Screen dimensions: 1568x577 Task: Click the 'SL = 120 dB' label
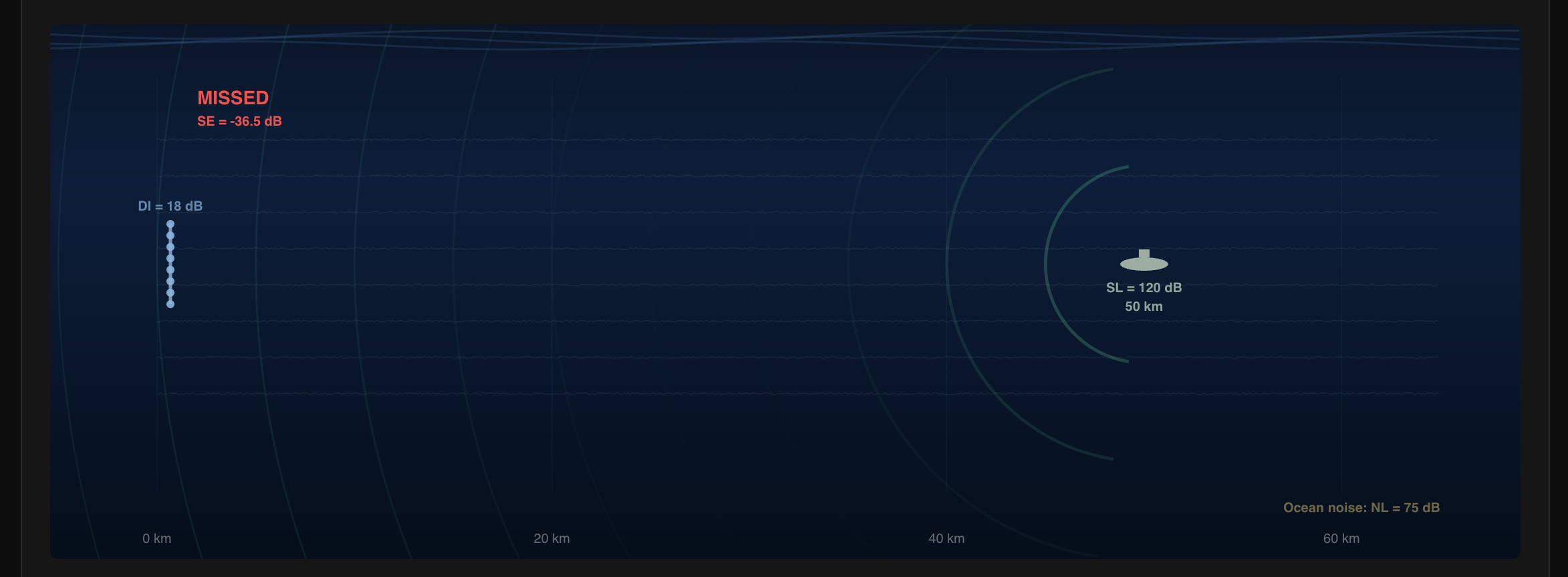(x=1144, y=287)
